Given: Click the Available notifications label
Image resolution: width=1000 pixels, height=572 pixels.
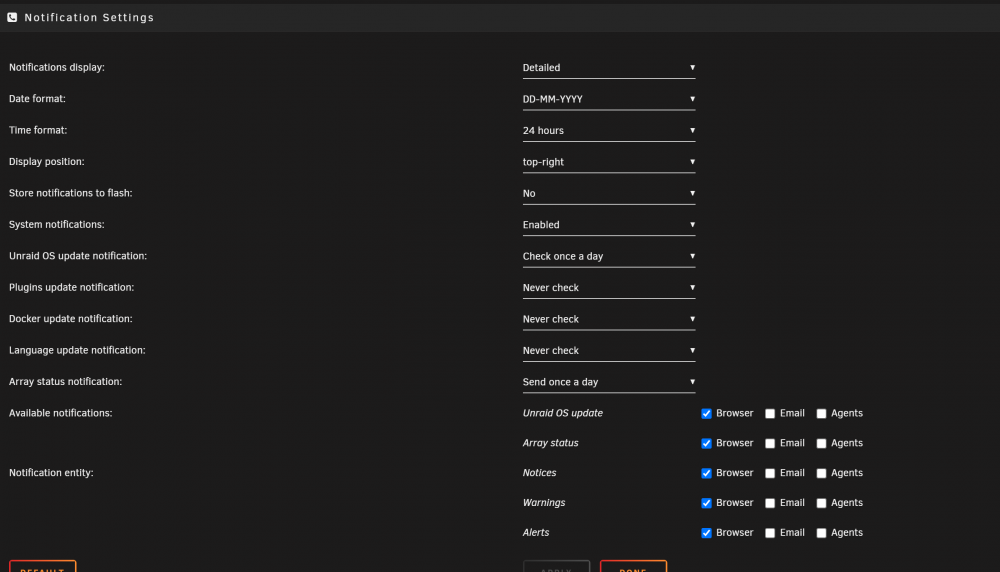Looking at the screenshot, I should click(x=61, y=413).
